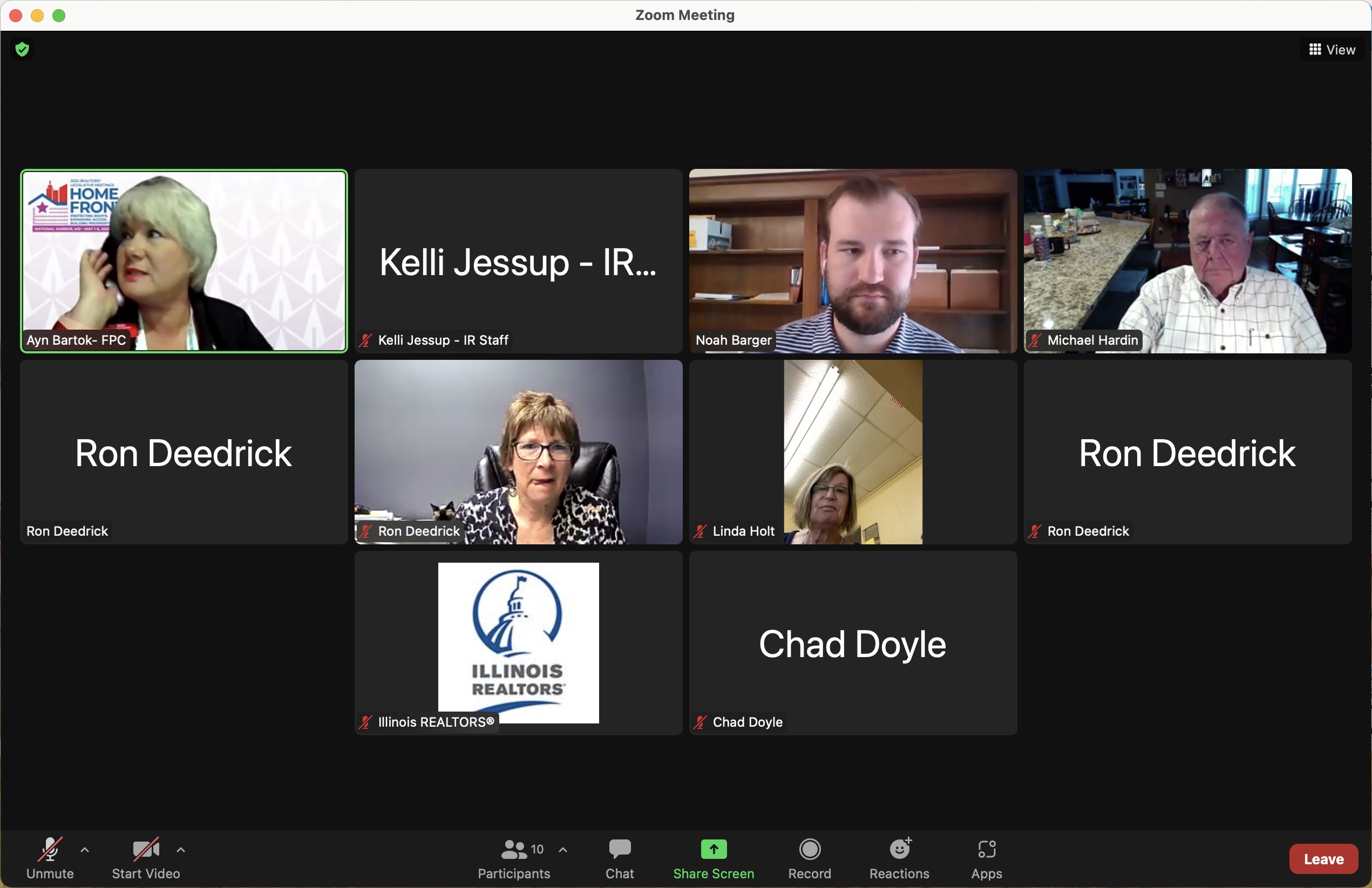The width and height of the screenshot is (1372, 888).
Task: Open the Reactions menu
Action: coord(899,858)
